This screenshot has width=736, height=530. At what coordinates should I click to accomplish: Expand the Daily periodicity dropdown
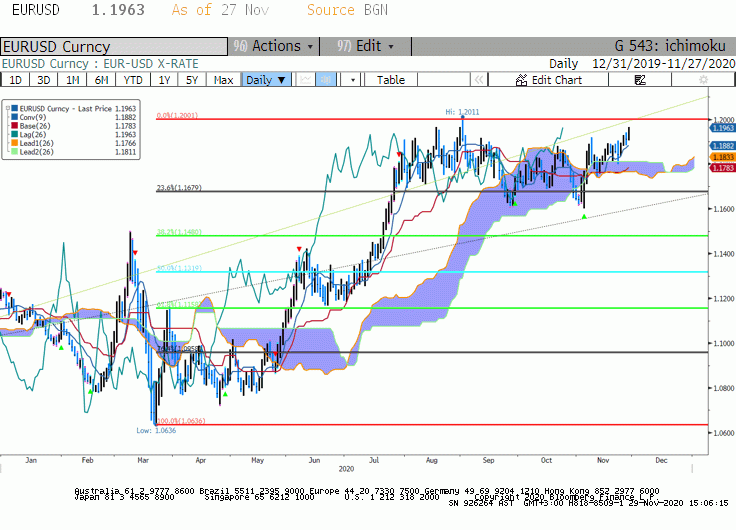click(x=267, y=80)
